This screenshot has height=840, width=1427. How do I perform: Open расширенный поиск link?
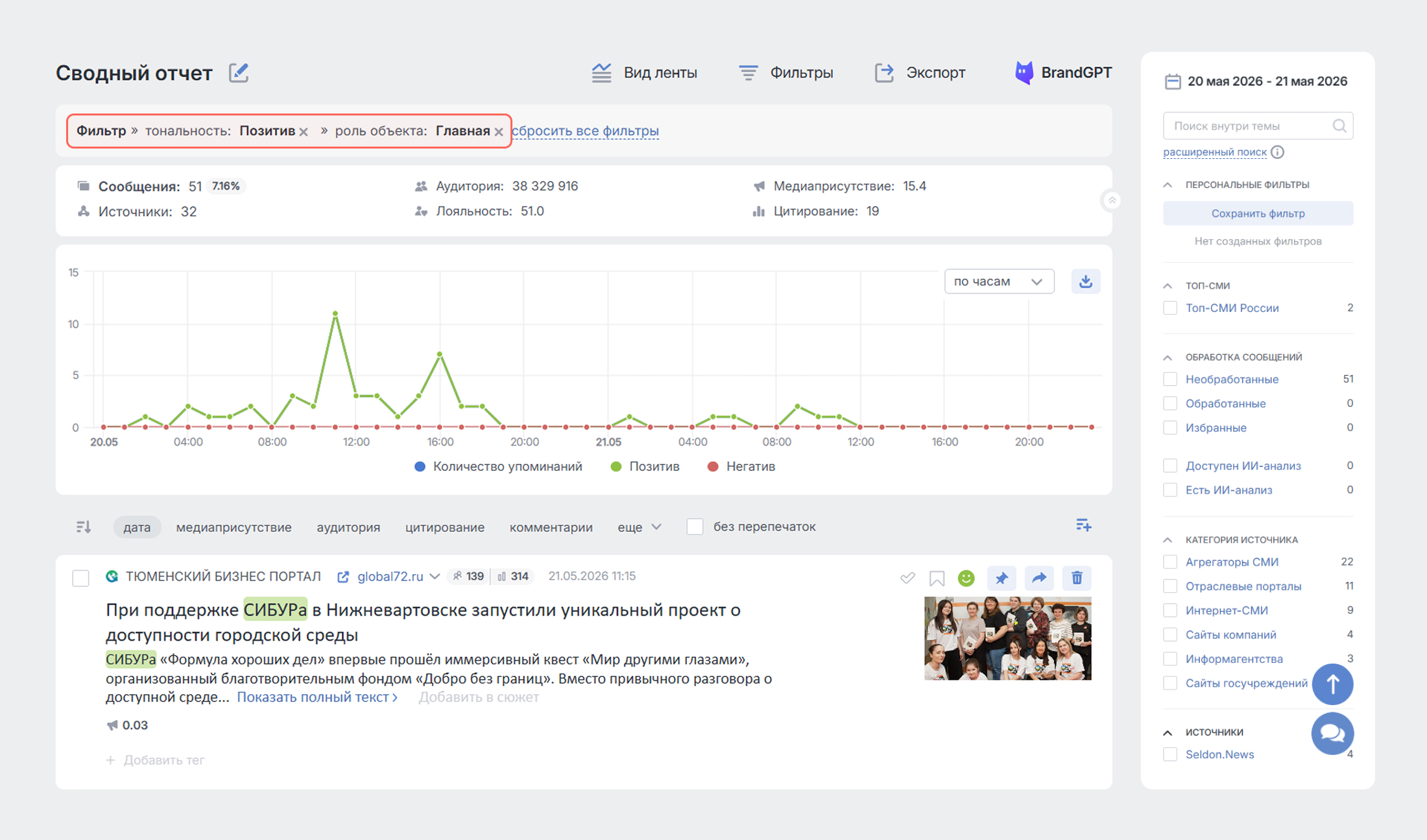pyautogui.click(x=1215, y=152)
